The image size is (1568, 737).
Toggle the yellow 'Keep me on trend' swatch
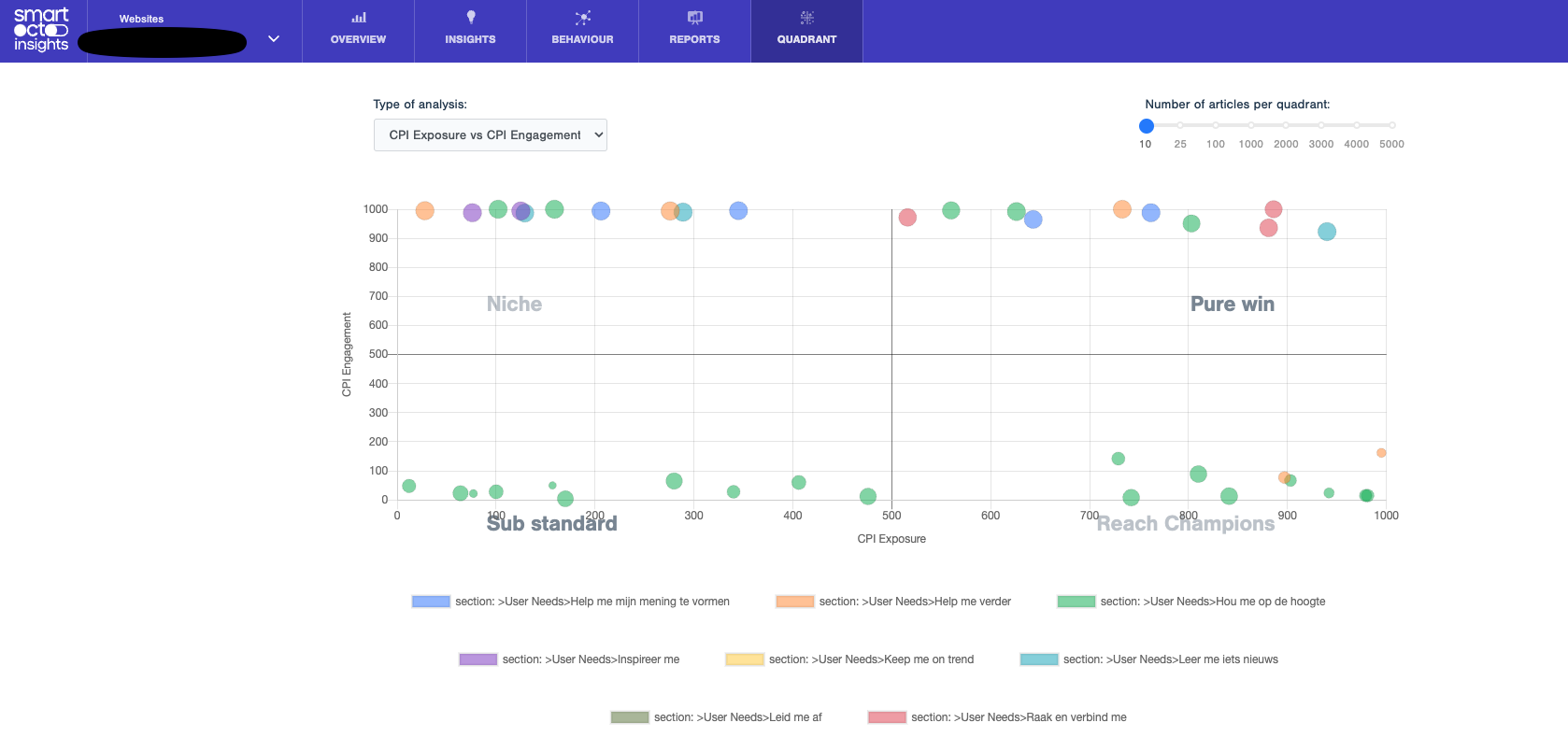click(744, 659)
